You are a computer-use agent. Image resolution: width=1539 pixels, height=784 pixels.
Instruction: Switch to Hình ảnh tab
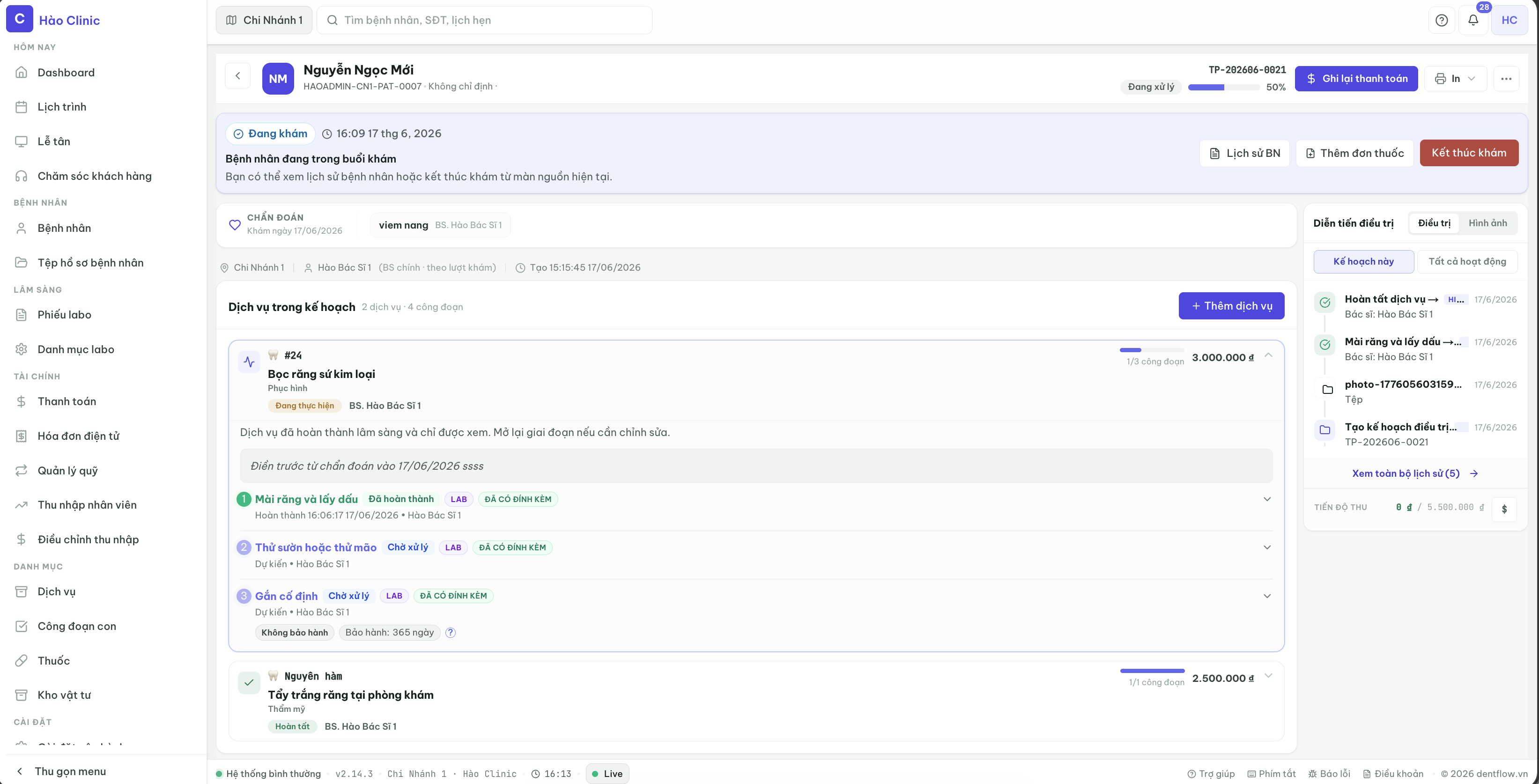click(x=1487, y=223)
